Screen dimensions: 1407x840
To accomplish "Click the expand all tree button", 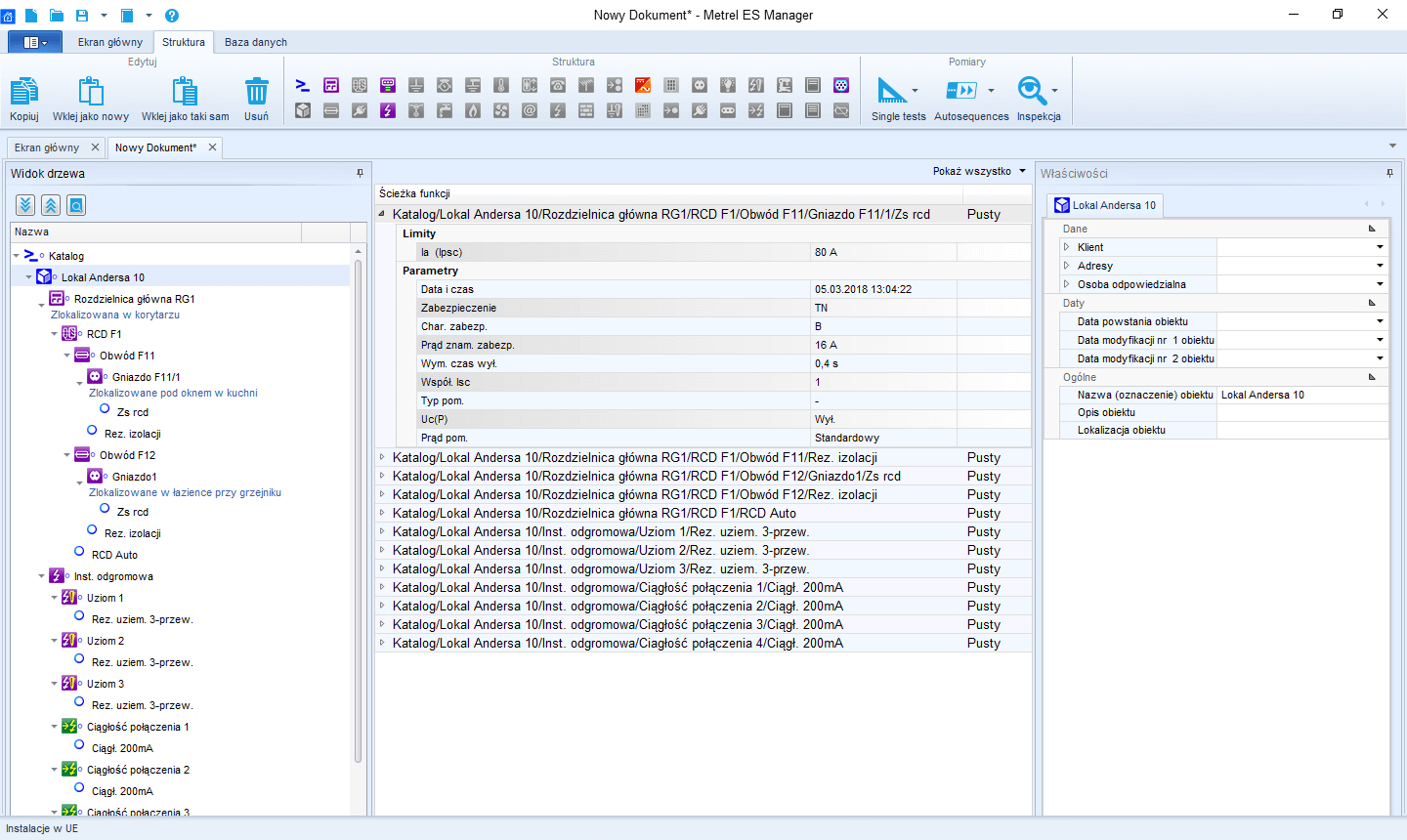I will pyautogui.click(x=25, y=205).
